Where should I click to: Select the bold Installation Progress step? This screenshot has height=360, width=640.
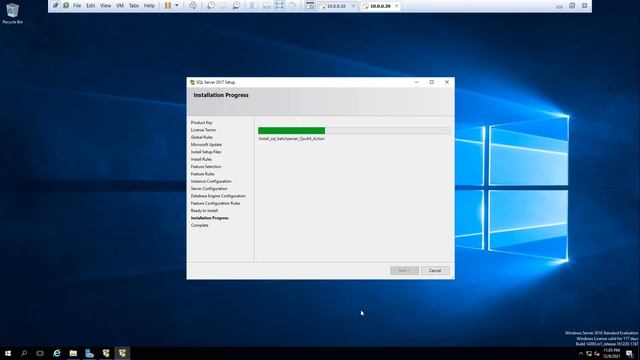(x=209, y=218)
